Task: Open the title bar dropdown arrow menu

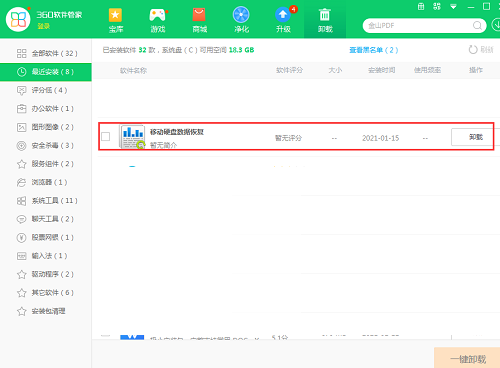Action: pos(453,7)
